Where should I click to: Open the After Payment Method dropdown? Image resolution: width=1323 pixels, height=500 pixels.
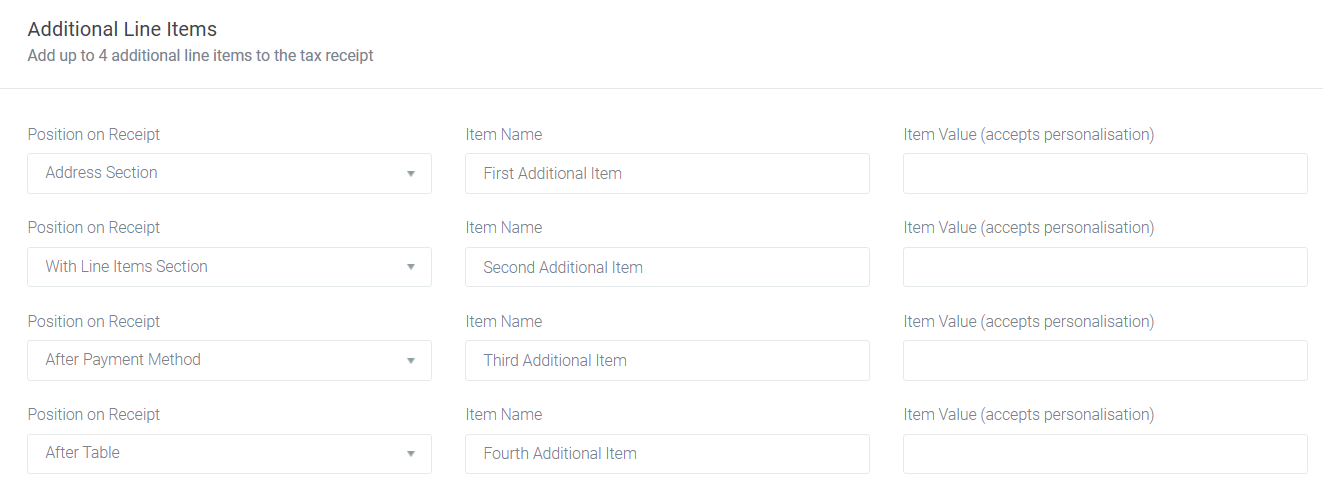point(229,360)
